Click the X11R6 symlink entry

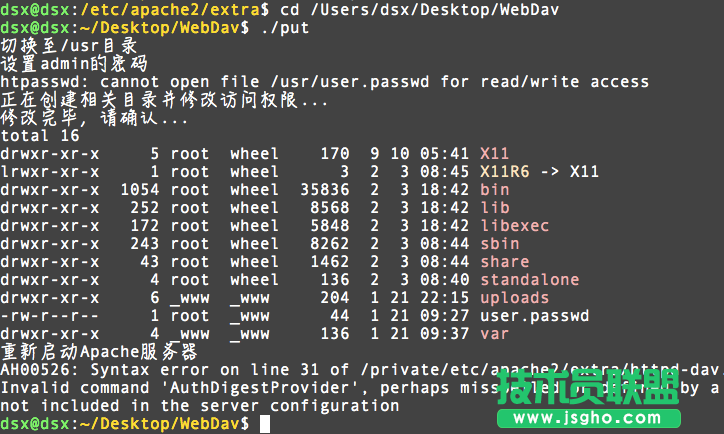pyautogui.click(x=504, y=172)
